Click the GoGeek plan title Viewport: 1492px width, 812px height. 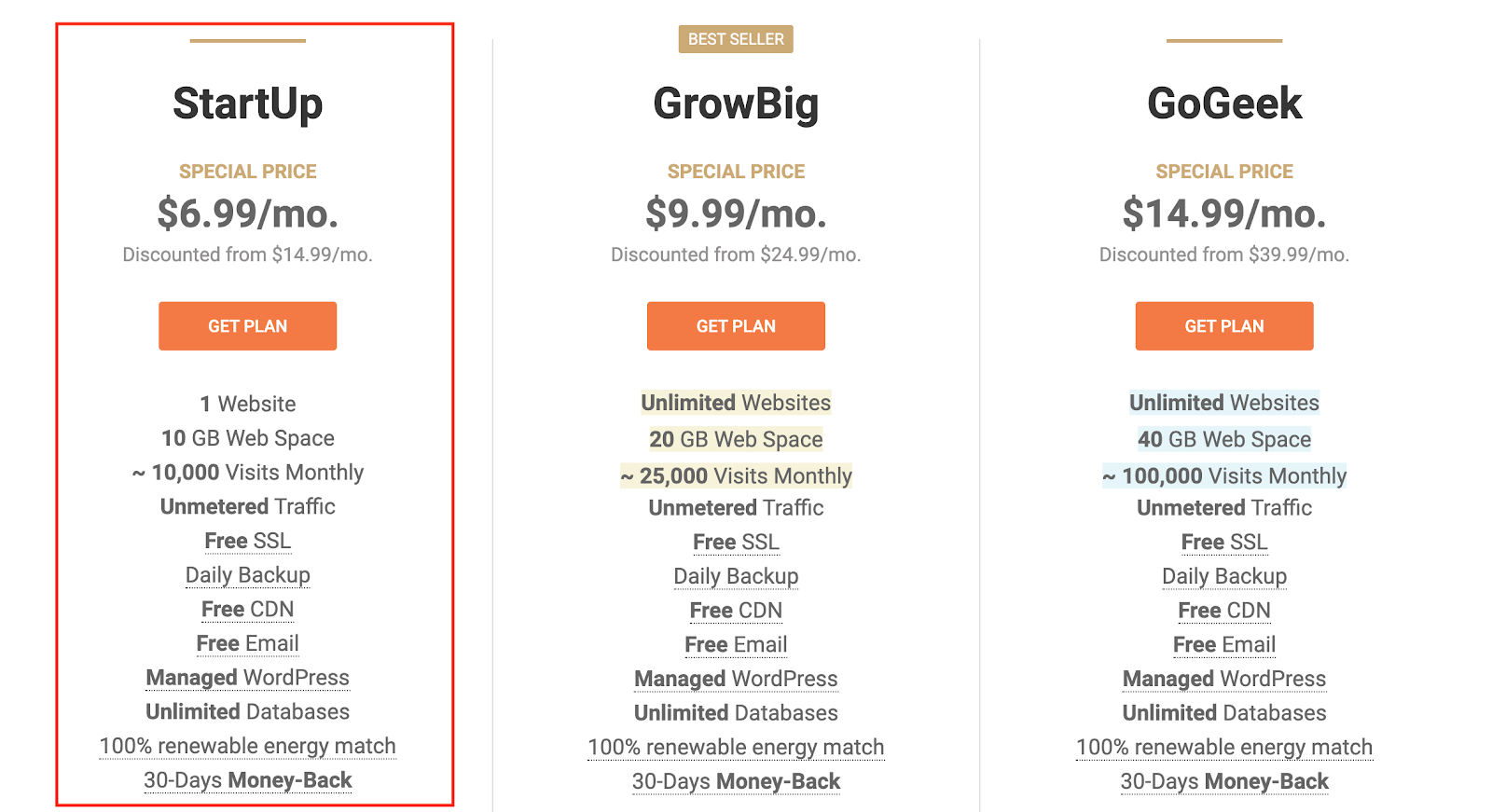coord(1223,103)
